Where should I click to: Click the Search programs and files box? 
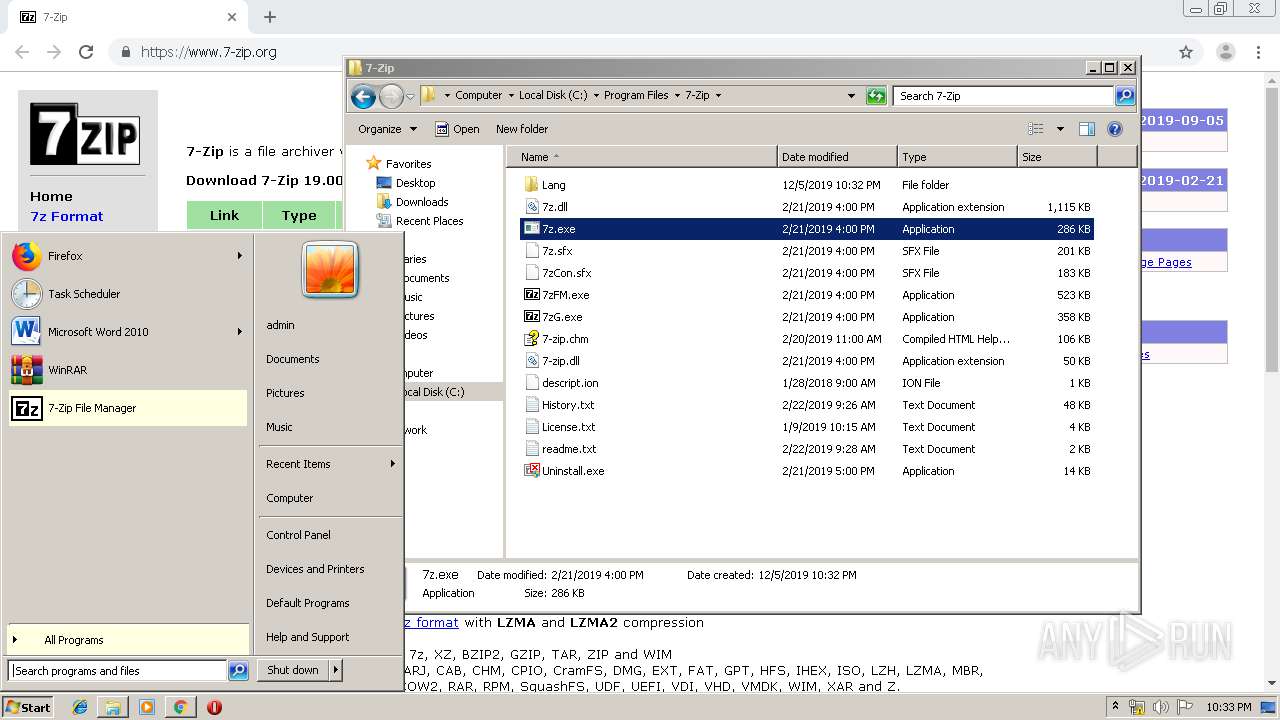point(118,671)
